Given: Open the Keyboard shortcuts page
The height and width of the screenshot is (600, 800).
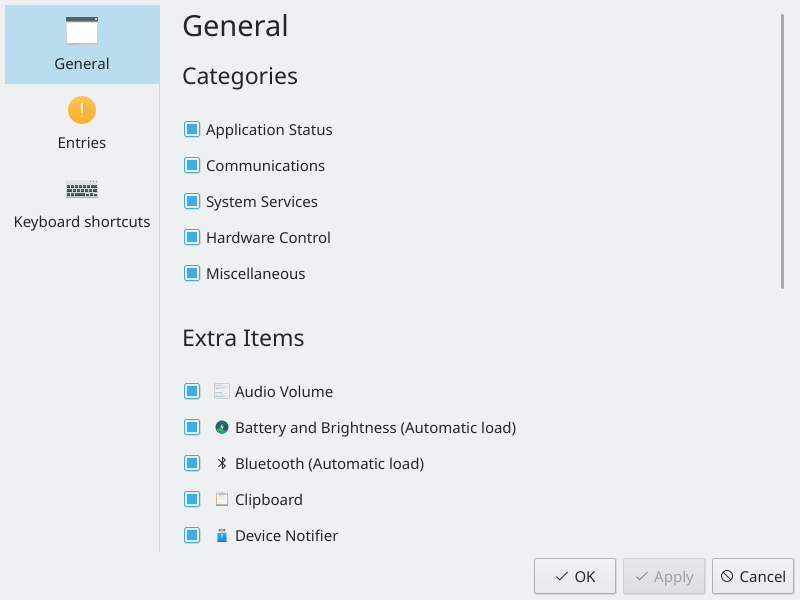Looking at the screenshot, I should [81, 204].
